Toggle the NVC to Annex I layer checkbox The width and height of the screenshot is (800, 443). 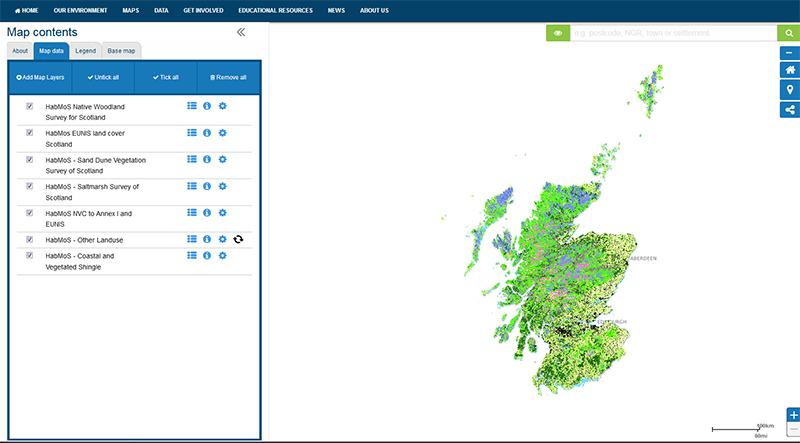coord(30,213)
